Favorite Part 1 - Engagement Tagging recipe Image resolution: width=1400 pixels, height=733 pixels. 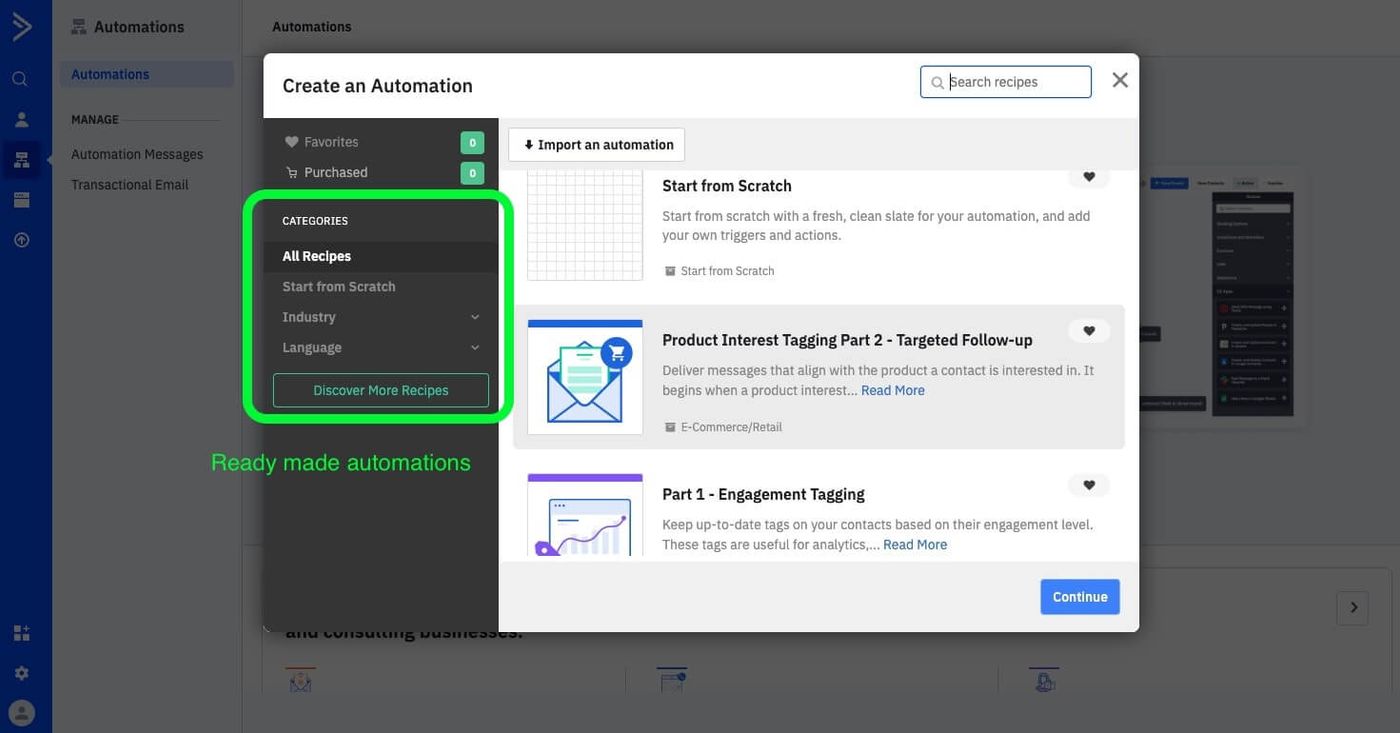1089,485
